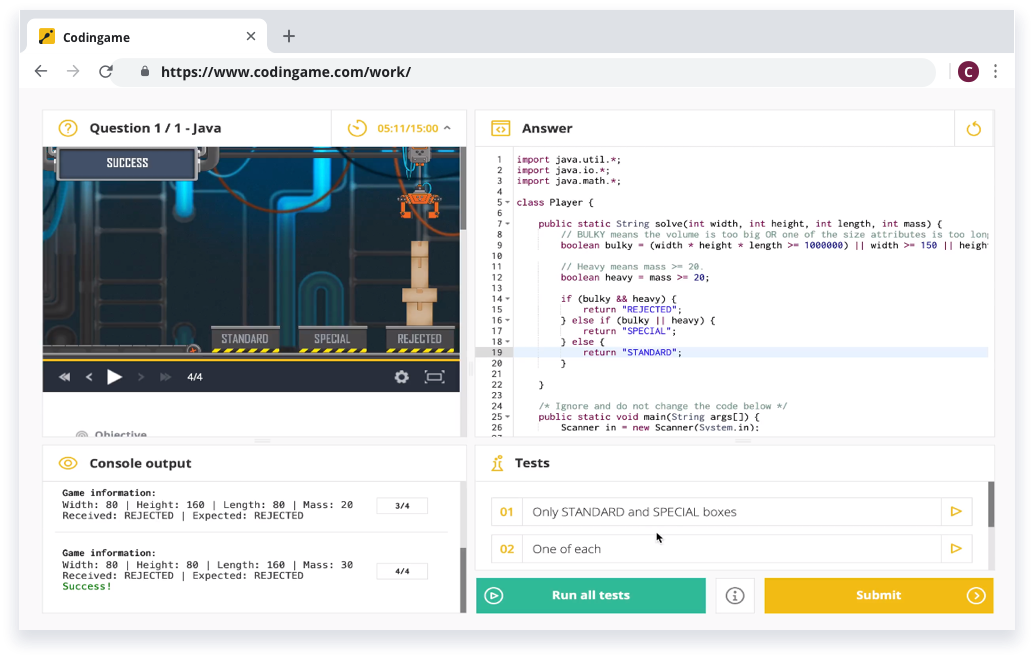Click the info icon beside Run all tests
This screenshot has width=1034, height=658.
(x=735, y=596)
